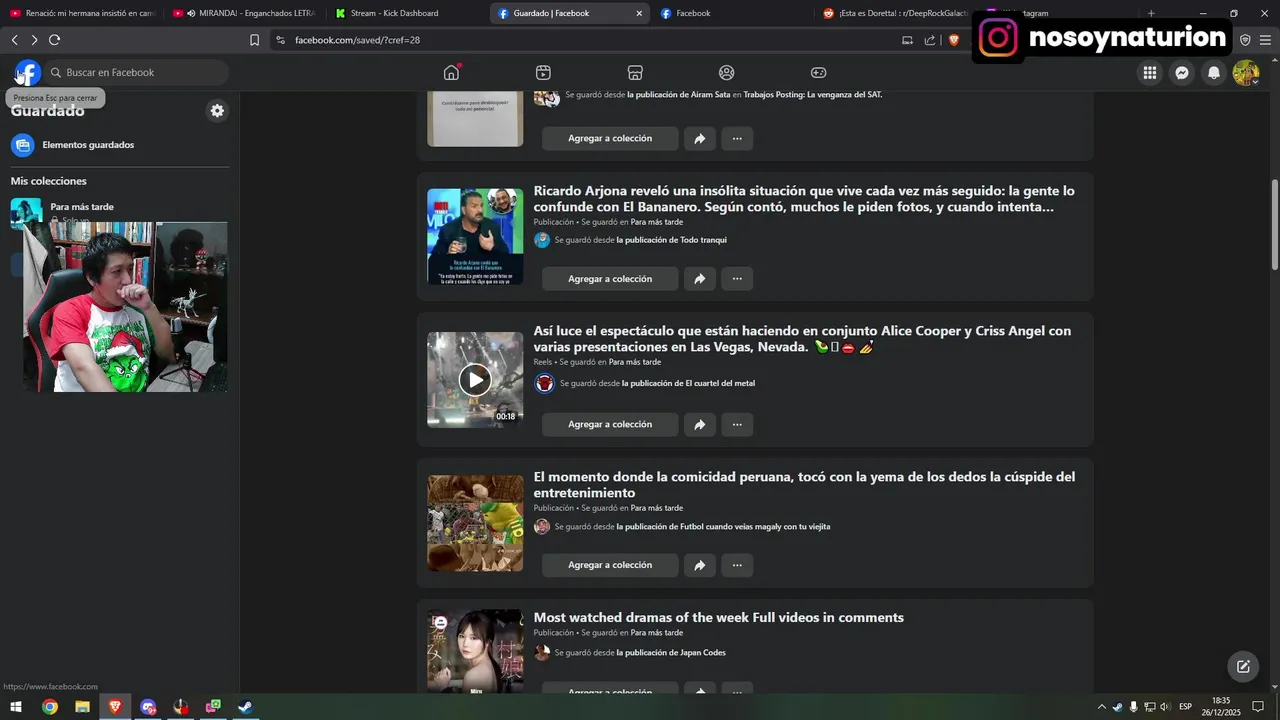This screenshot has height=720, width=1280.
Task: Click the page vertical scrollbar
Action: tap(1275, 224)
